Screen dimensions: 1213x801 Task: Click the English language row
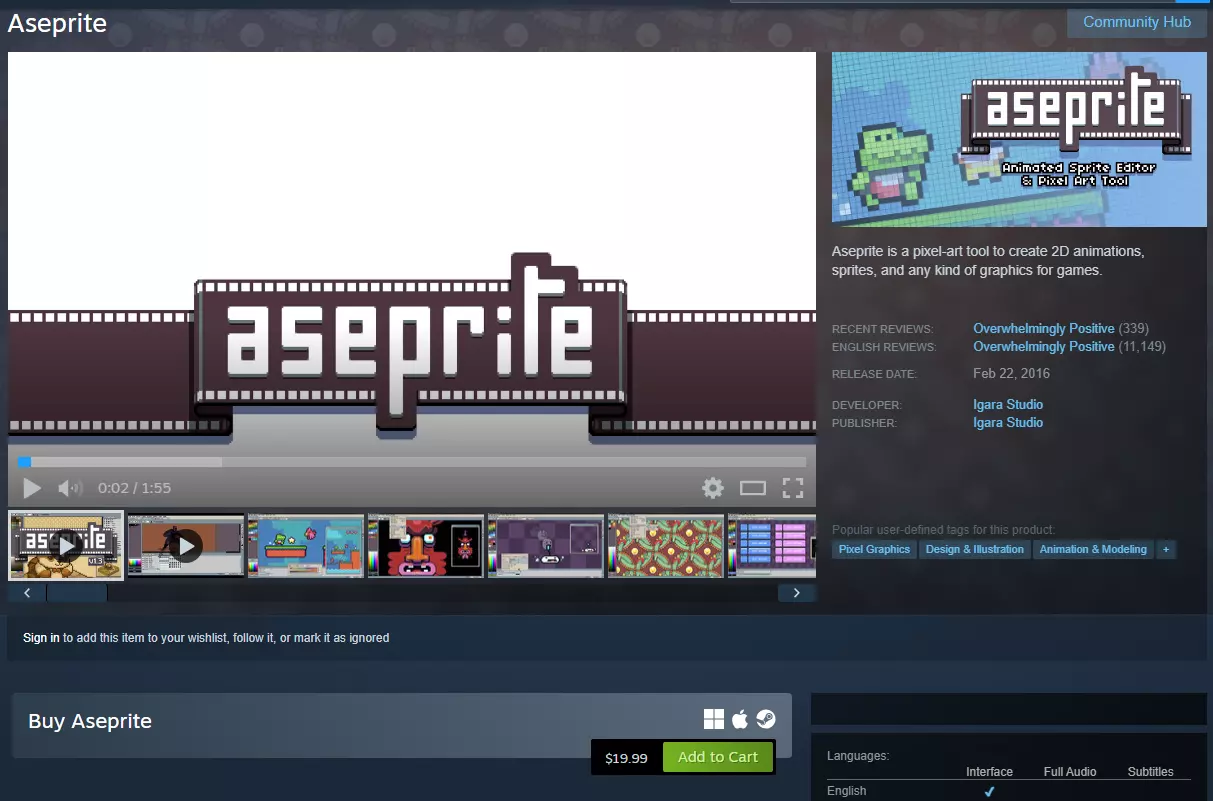click(1009, 791)
